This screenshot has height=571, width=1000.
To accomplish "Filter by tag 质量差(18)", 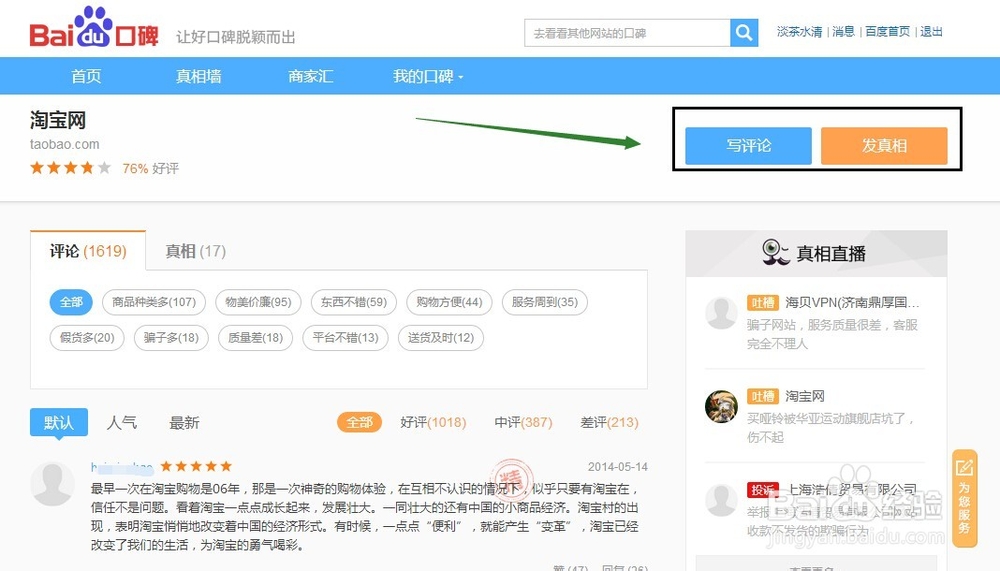I will 256,337.
